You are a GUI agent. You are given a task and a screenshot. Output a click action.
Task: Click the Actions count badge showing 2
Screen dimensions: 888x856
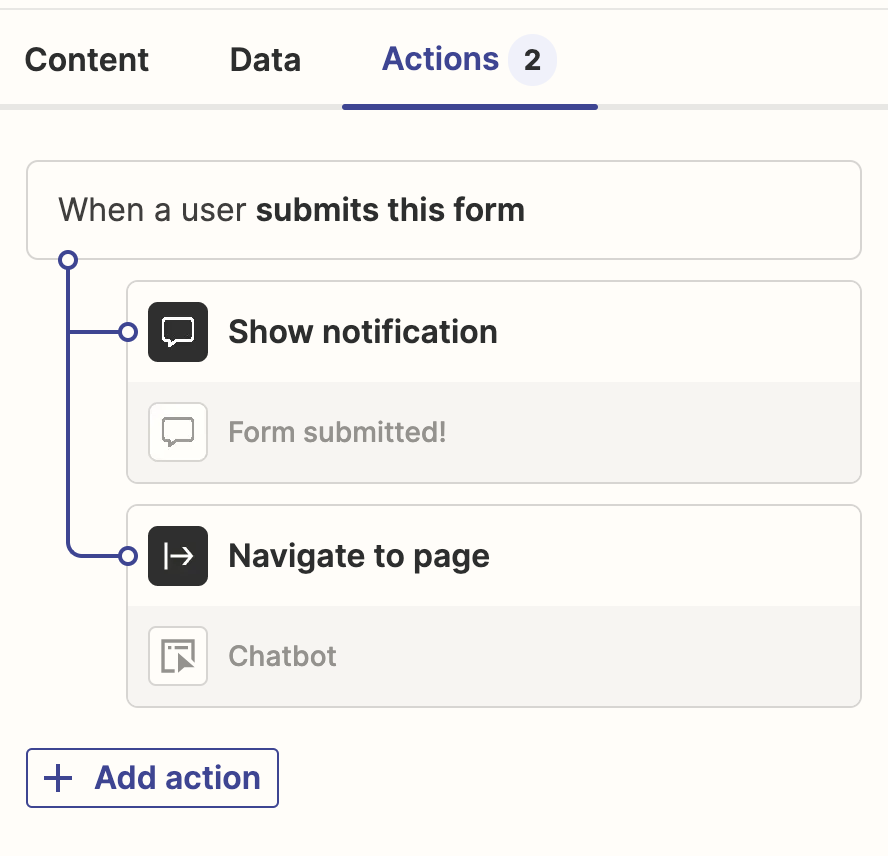point(532,61)
